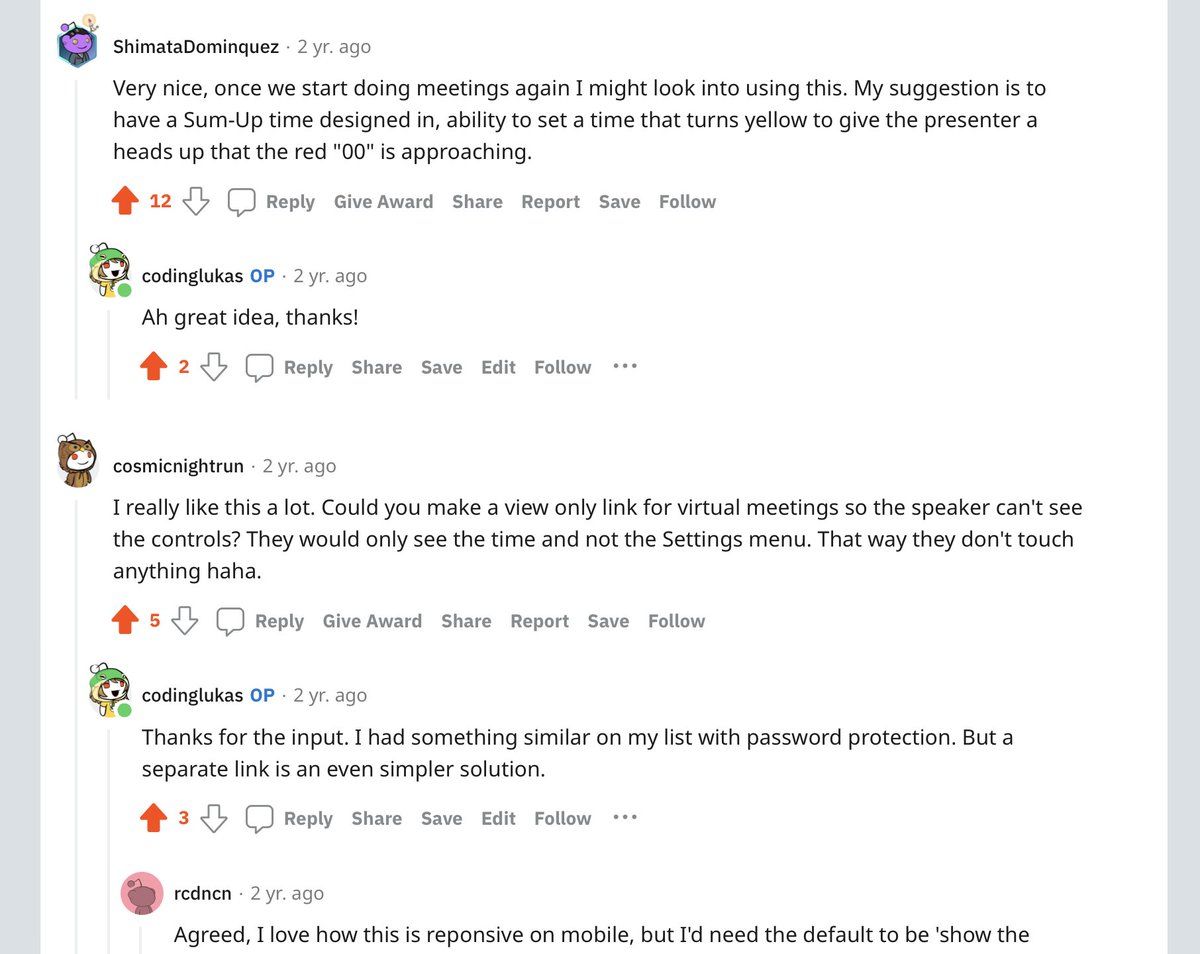
Task: Collapse ShimataDominquez's comment thread line
Action: (77, 240)
